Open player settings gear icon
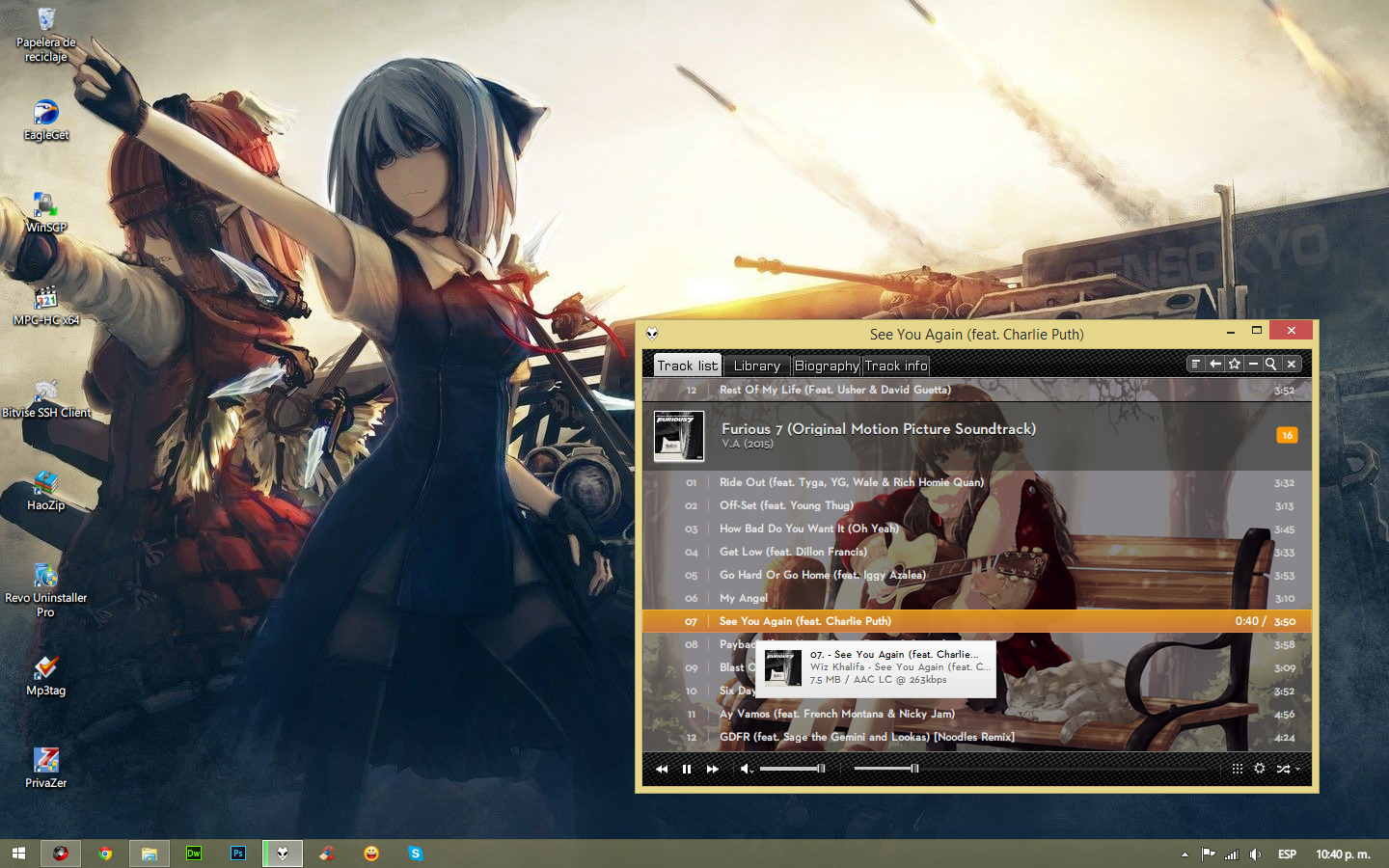The width and height of the screenshot is (1389, 868). point(1260,769)
